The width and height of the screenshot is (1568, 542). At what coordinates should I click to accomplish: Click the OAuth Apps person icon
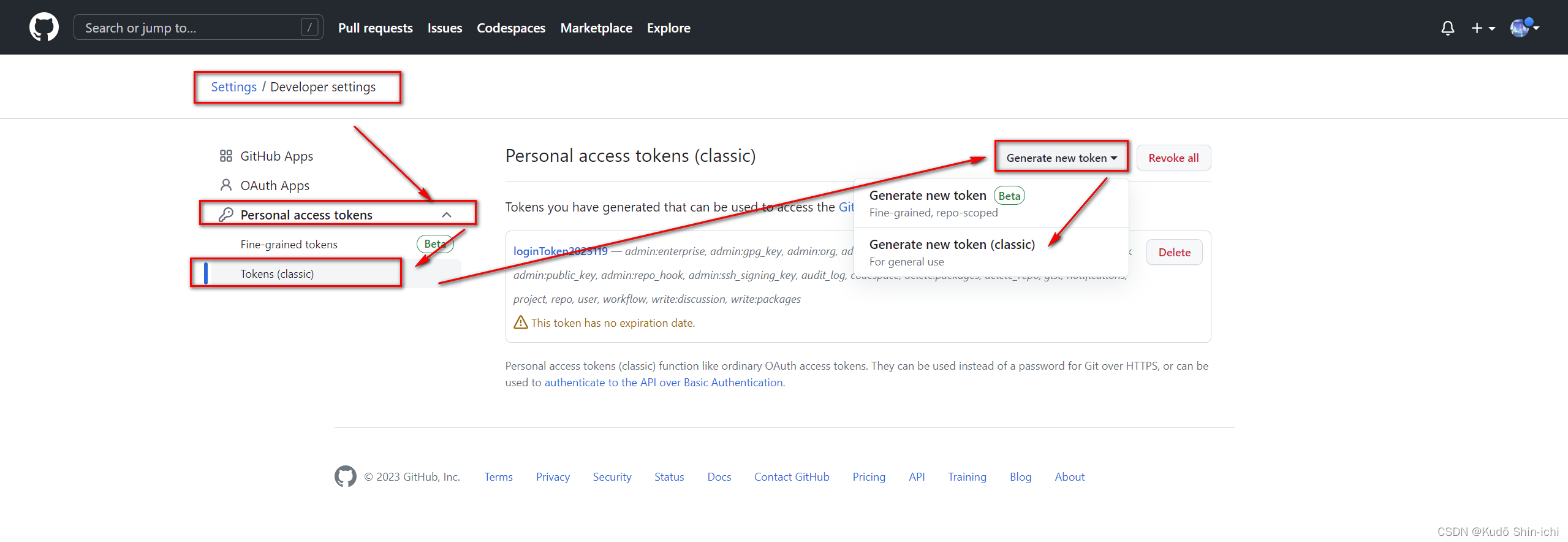tap(226, 185)
